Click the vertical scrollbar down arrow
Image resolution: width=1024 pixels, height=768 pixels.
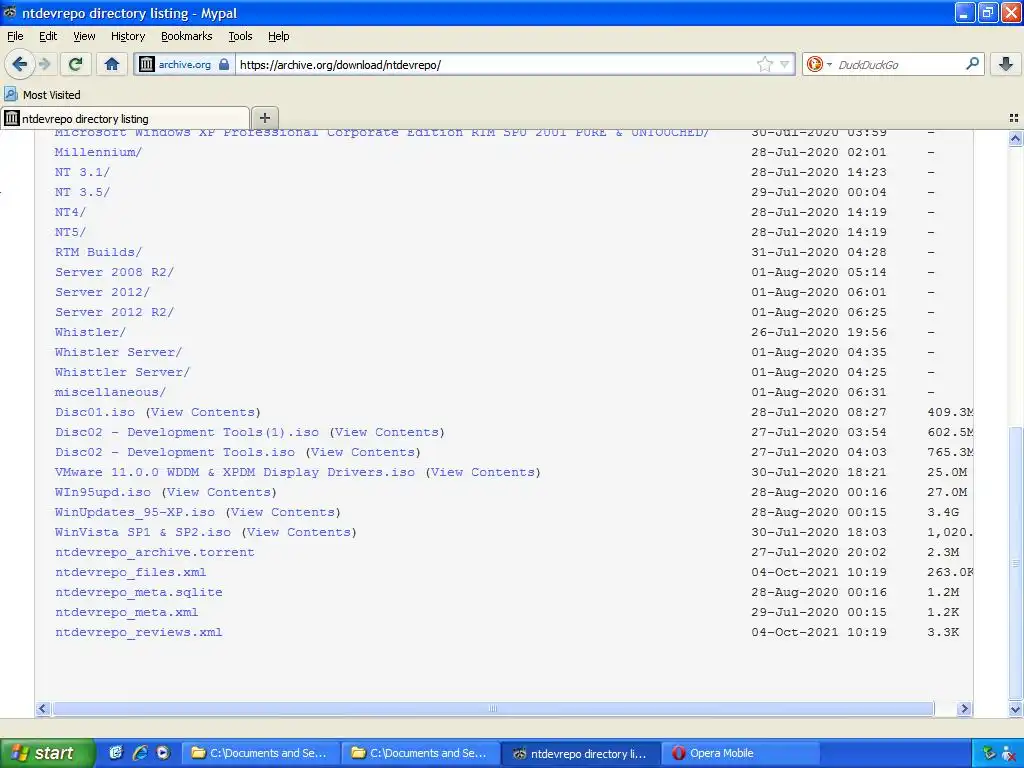[1015, 709]
